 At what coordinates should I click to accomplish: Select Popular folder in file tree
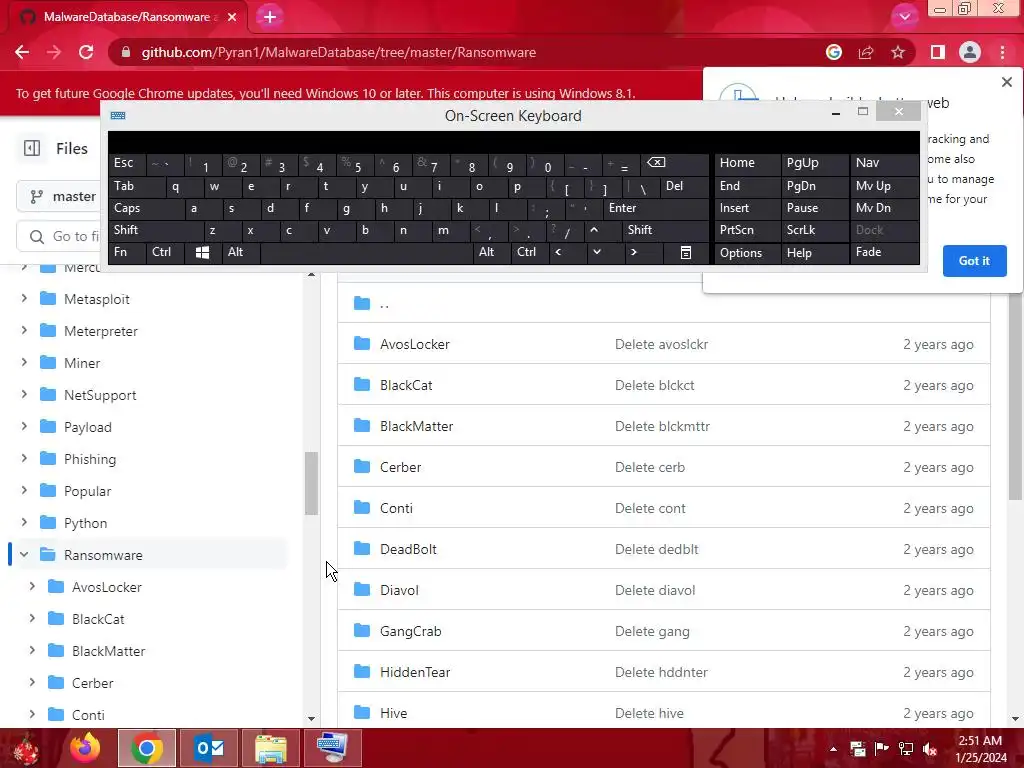coord(88,491)
